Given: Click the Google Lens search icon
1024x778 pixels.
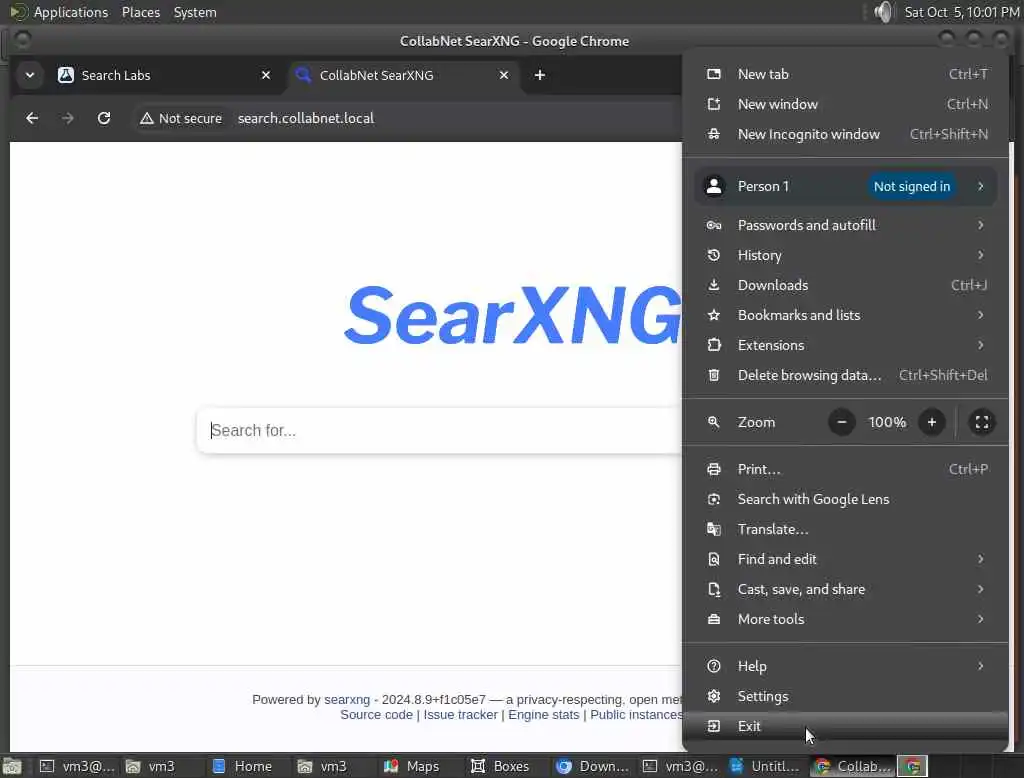Looking at the screenshot, I should point(714,500).
